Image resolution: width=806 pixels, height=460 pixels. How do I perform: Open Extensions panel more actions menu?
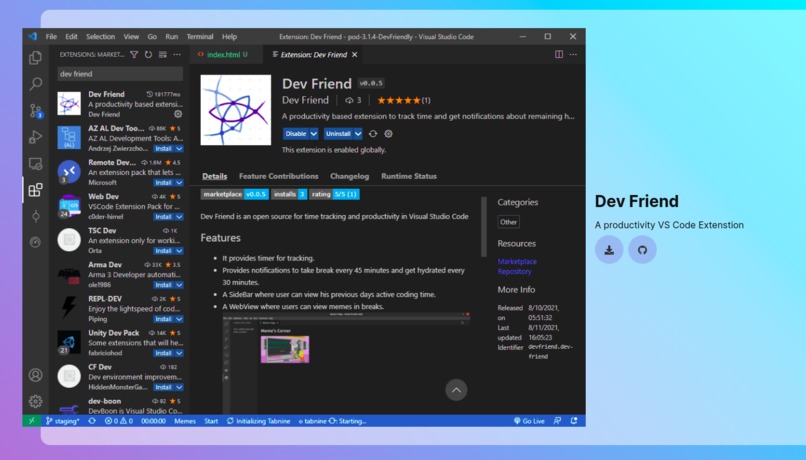point(177,54)
